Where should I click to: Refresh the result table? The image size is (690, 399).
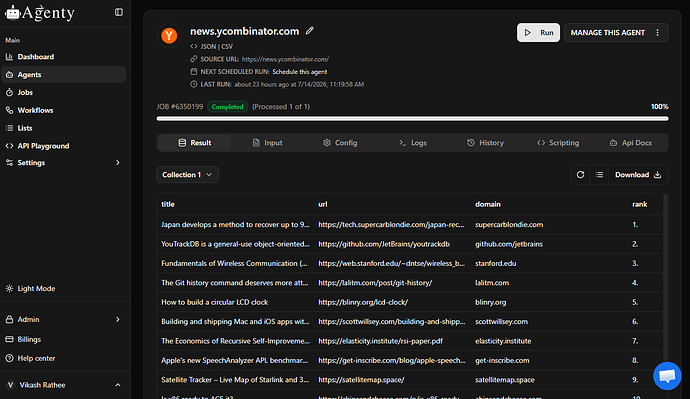pyautogui.click(x=580, y=175)
